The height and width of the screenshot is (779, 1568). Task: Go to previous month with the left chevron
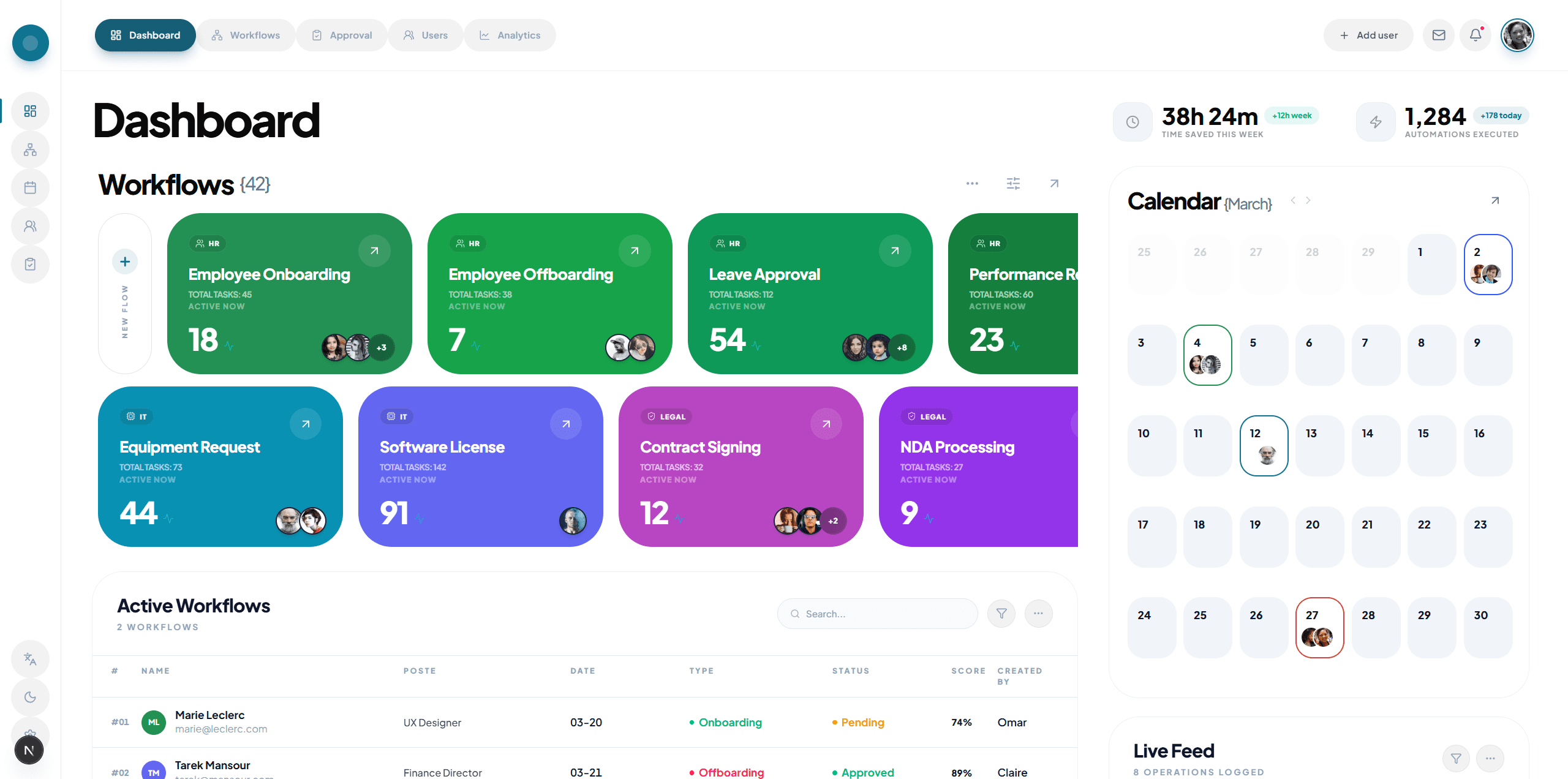tap(1293, 200)
